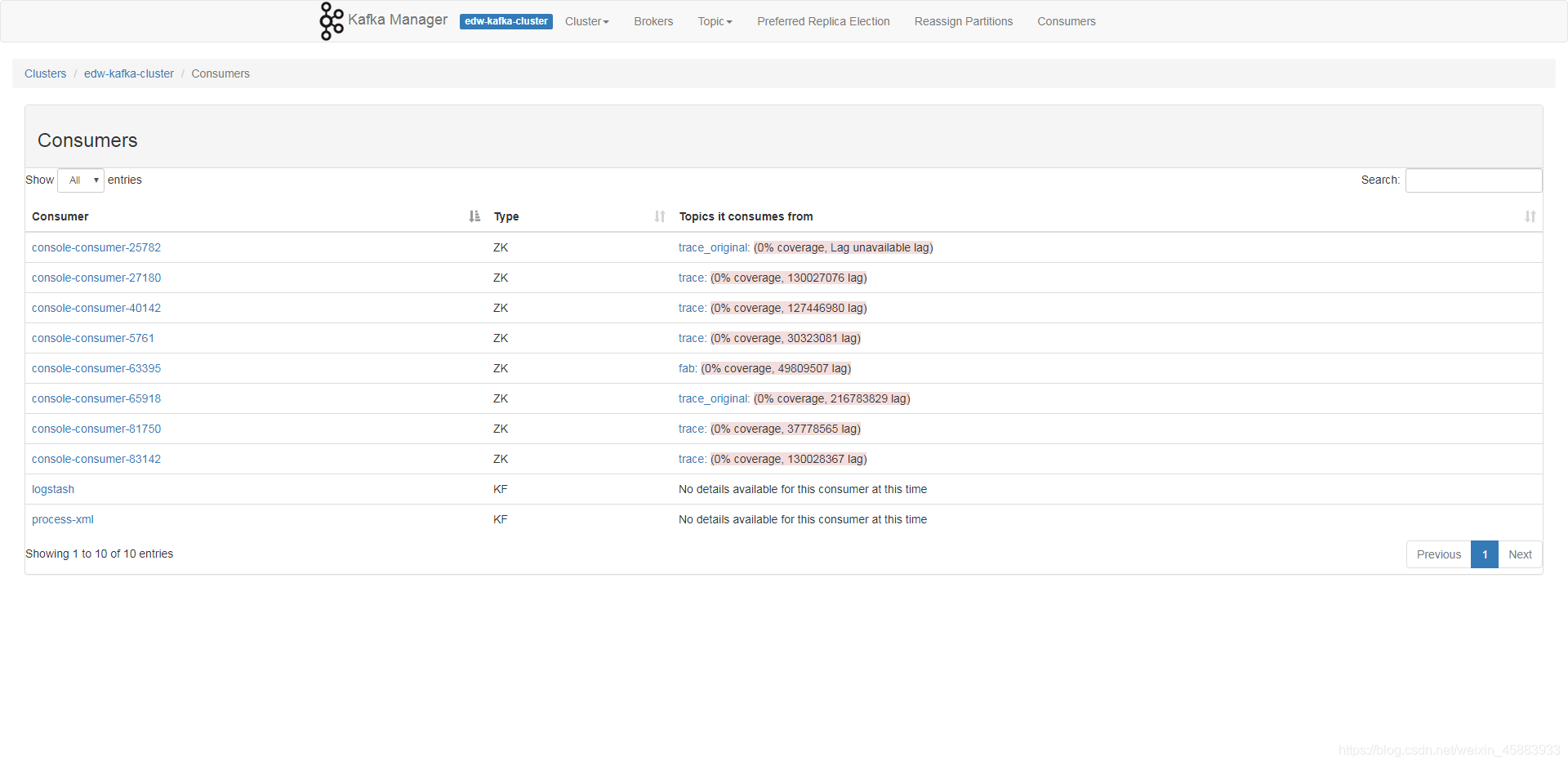Open trace topic with 37778565 lag

point(692,429)
